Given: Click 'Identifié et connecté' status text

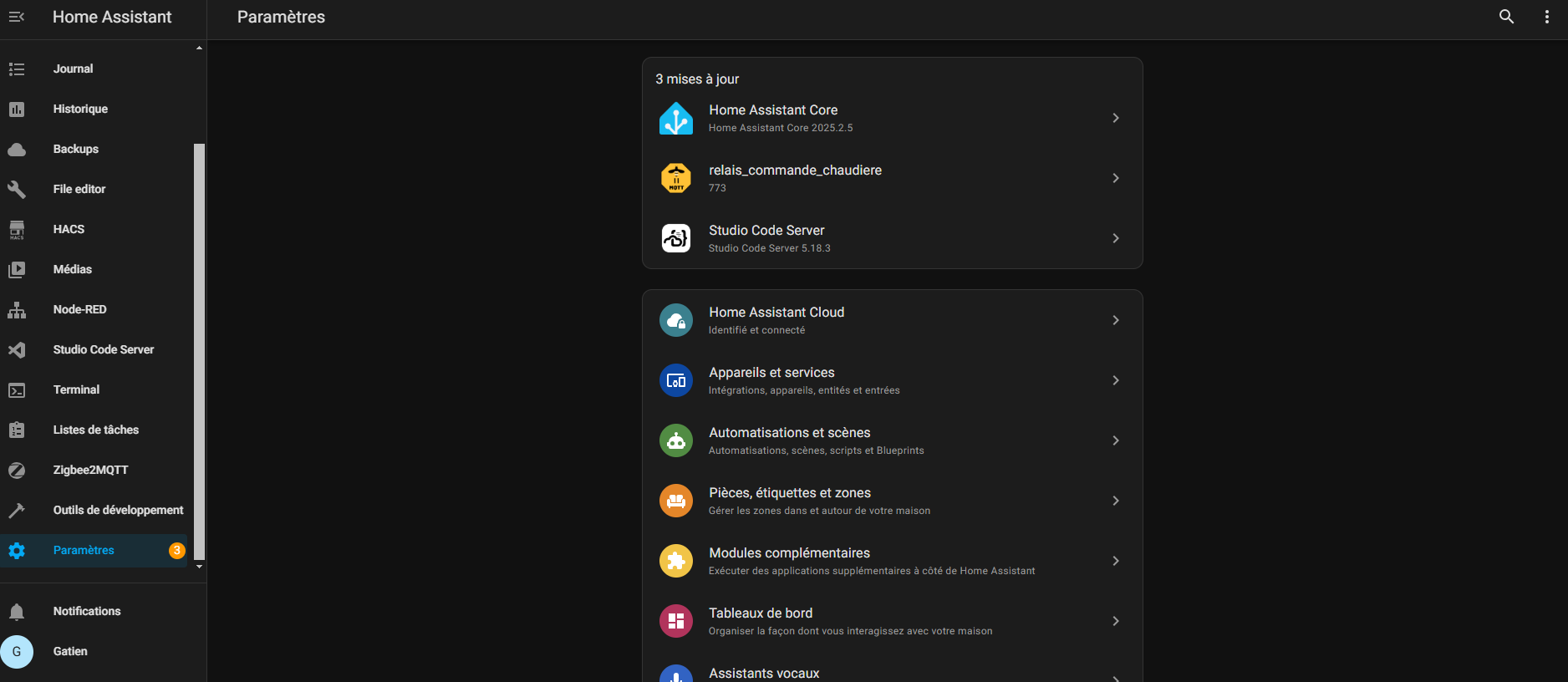Looking at the screenshot, I should pyautogui.click(x=756, y=330).
